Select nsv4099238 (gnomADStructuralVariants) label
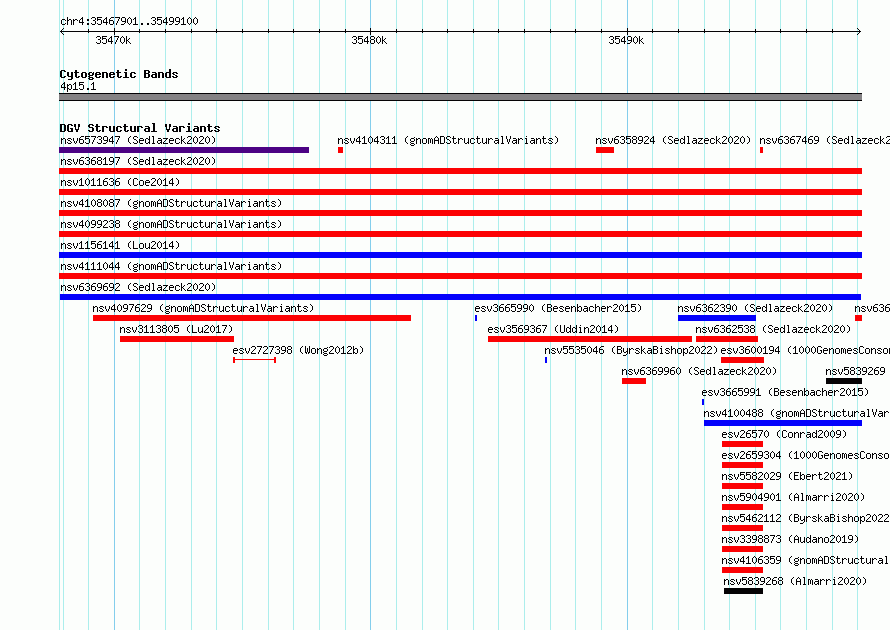 tap(171, 224)
